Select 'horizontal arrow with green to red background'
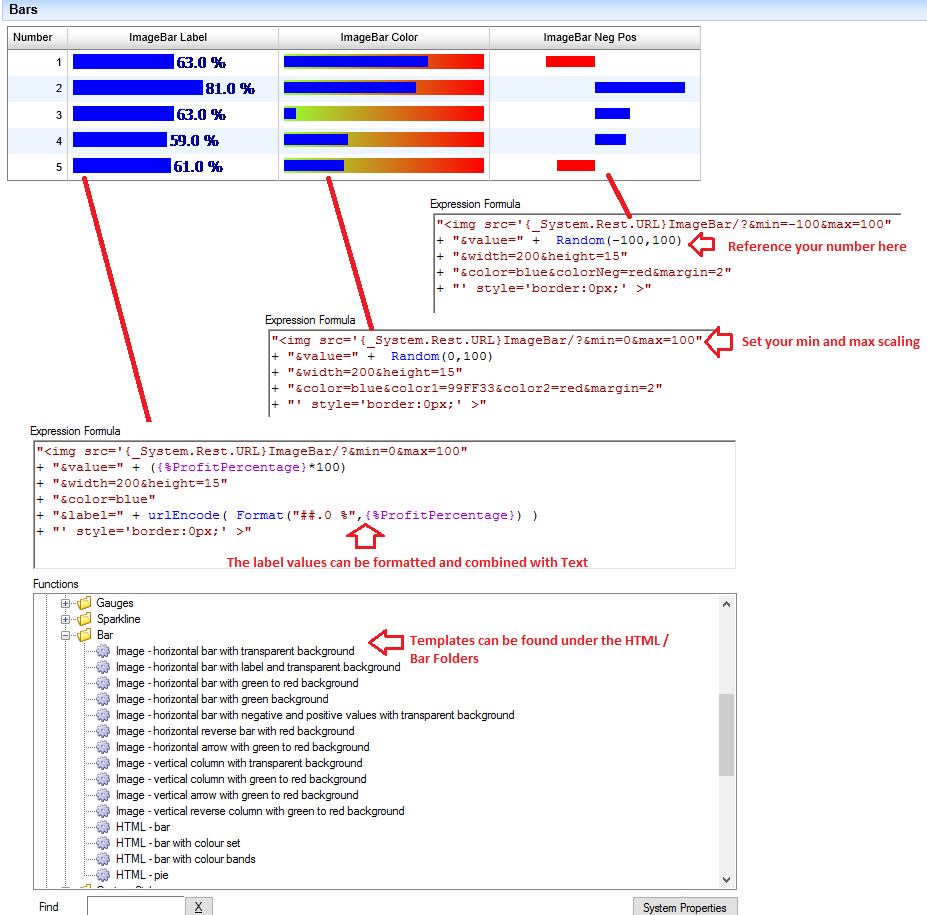 click(x=242, y=747)
